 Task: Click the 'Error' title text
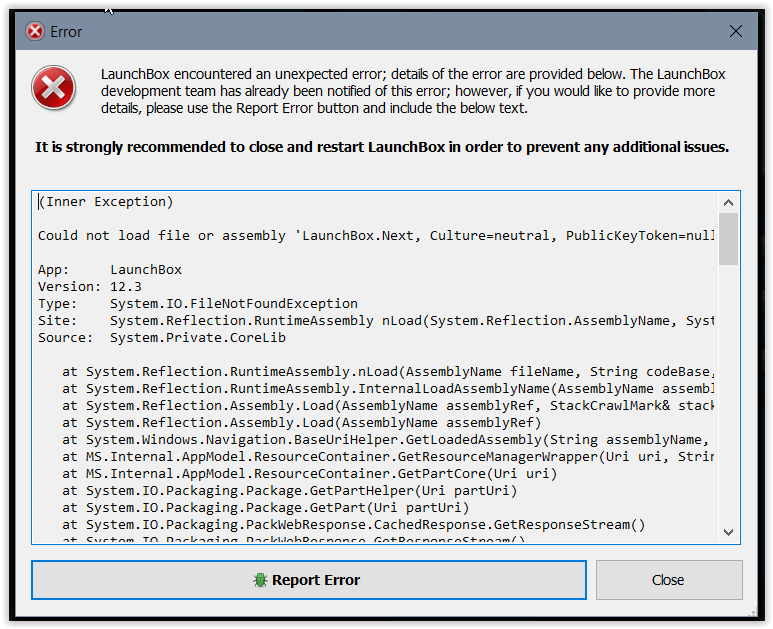[66, 32]
